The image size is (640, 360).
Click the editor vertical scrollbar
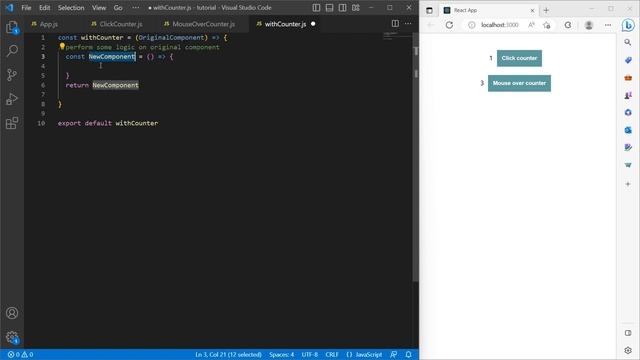(x=416, y=157)
